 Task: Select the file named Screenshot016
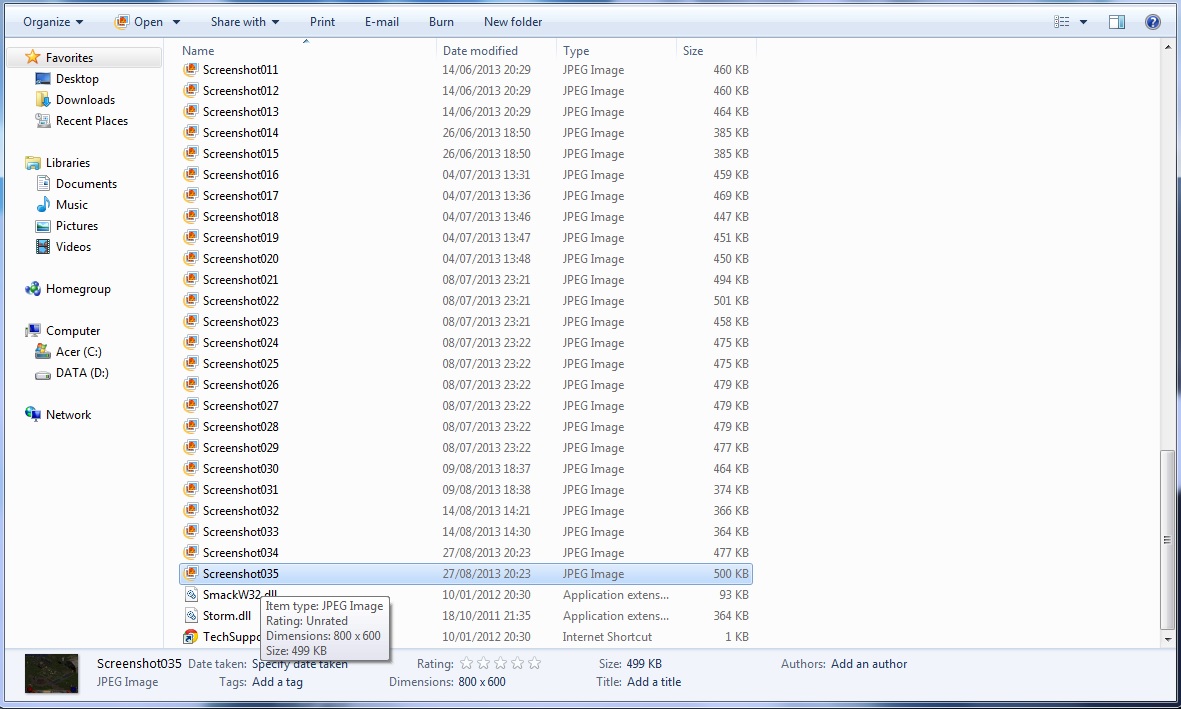(x=240, y=175)
